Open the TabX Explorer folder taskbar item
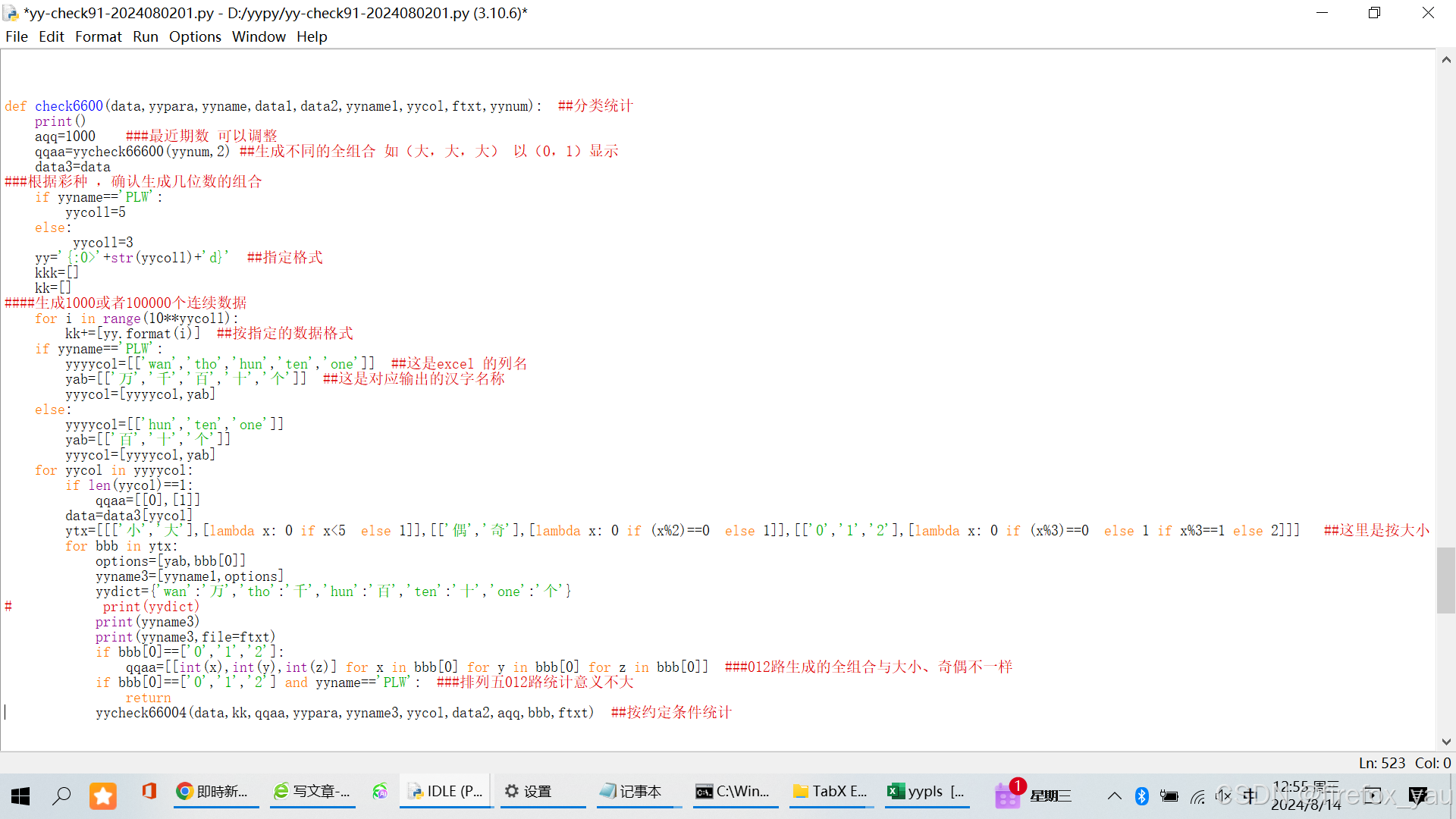The height and width of the screenshot is (819, 1456). coord(830,792)
